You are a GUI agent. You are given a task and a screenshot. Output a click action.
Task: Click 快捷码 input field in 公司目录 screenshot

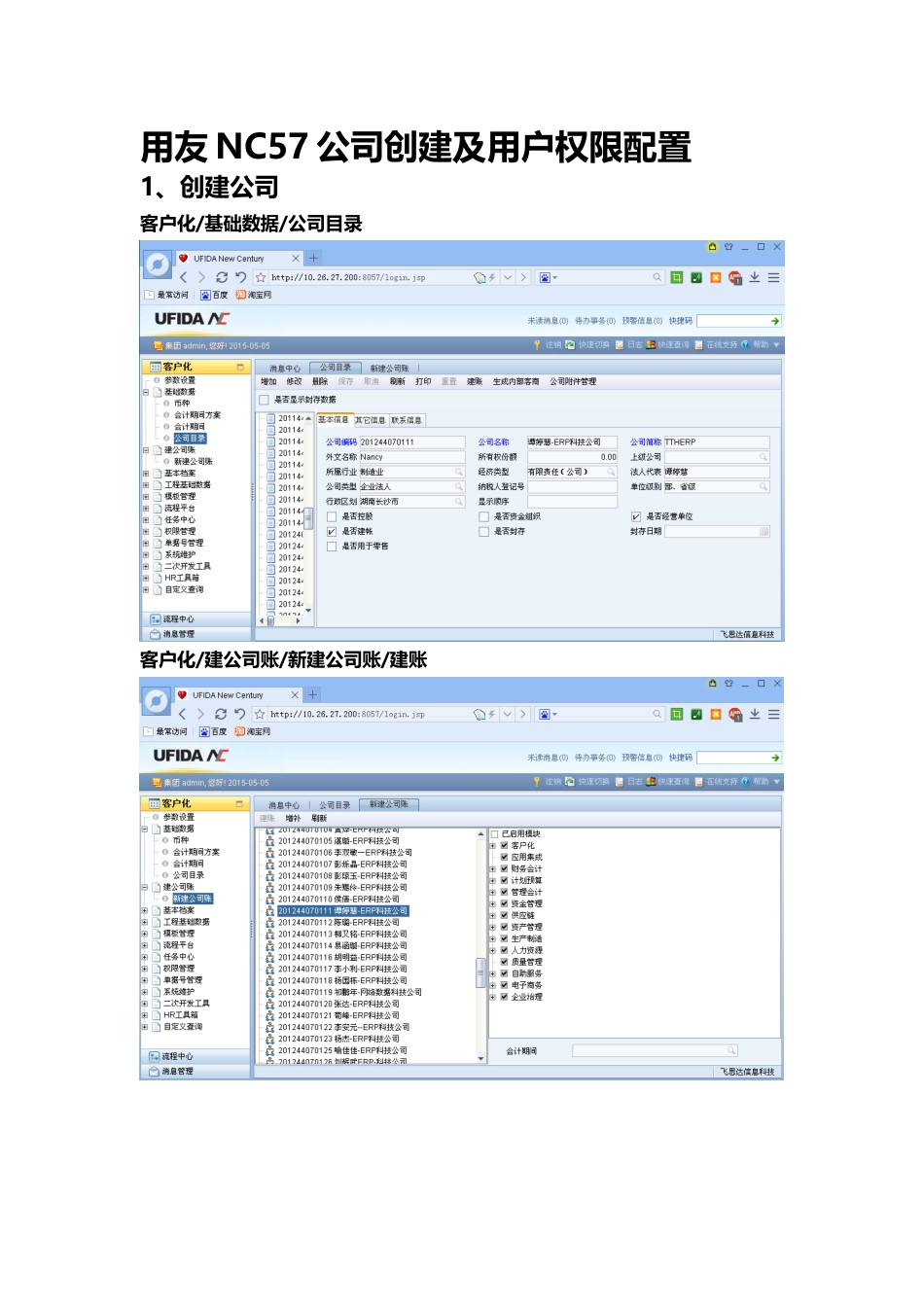pyautogui.click(x=733, y=321)
